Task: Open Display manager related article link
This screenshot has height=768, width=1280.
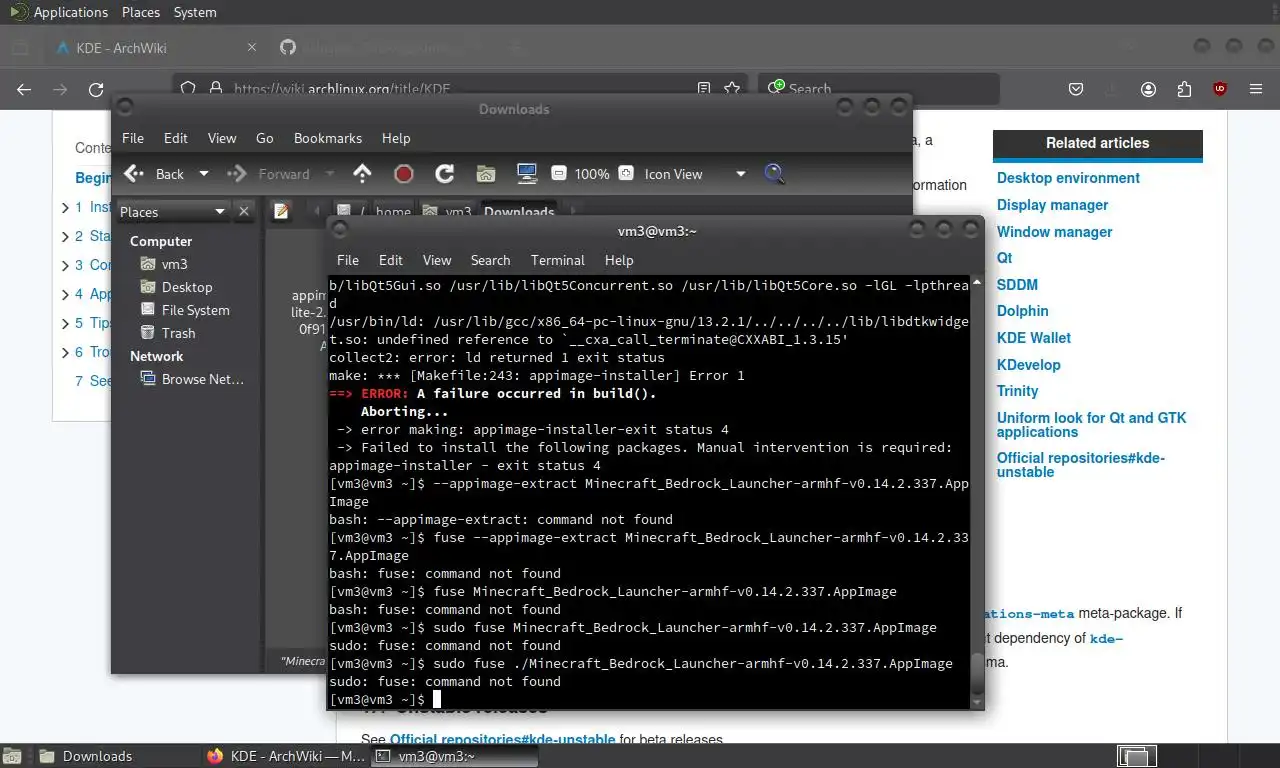Action: click(1052, 205)
